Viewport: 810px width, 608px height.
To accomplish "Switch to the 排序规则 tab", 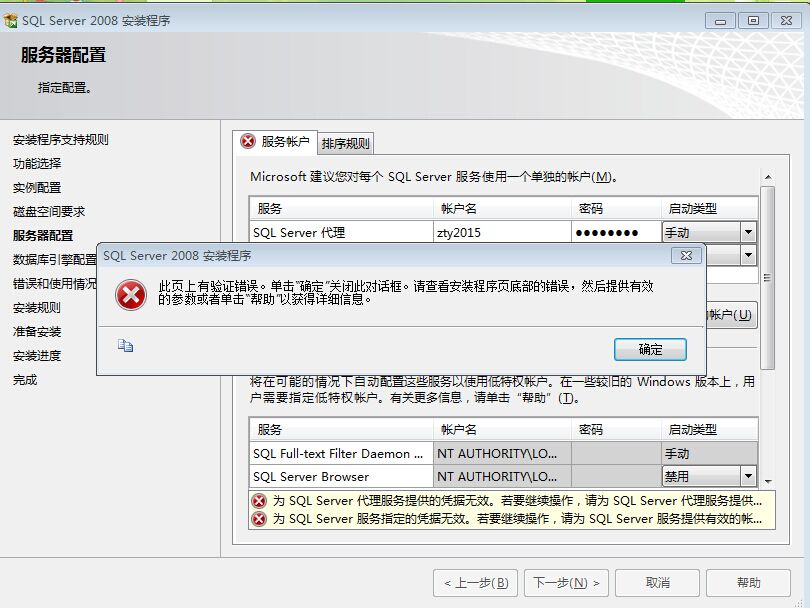I will point(345,144).
